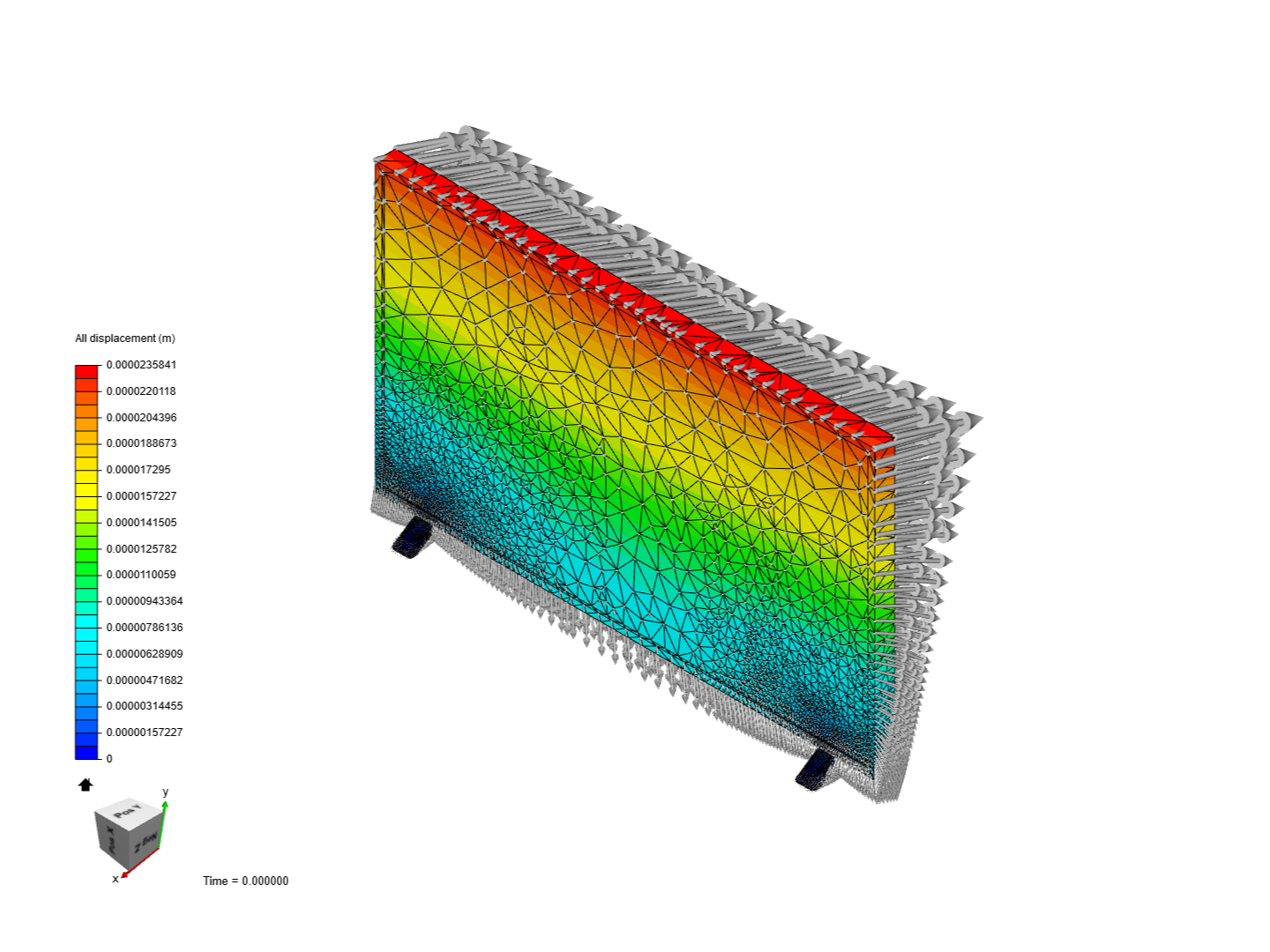Click legend value 0.0000157227
The image size is (1270, 952).
click(141, 496)
